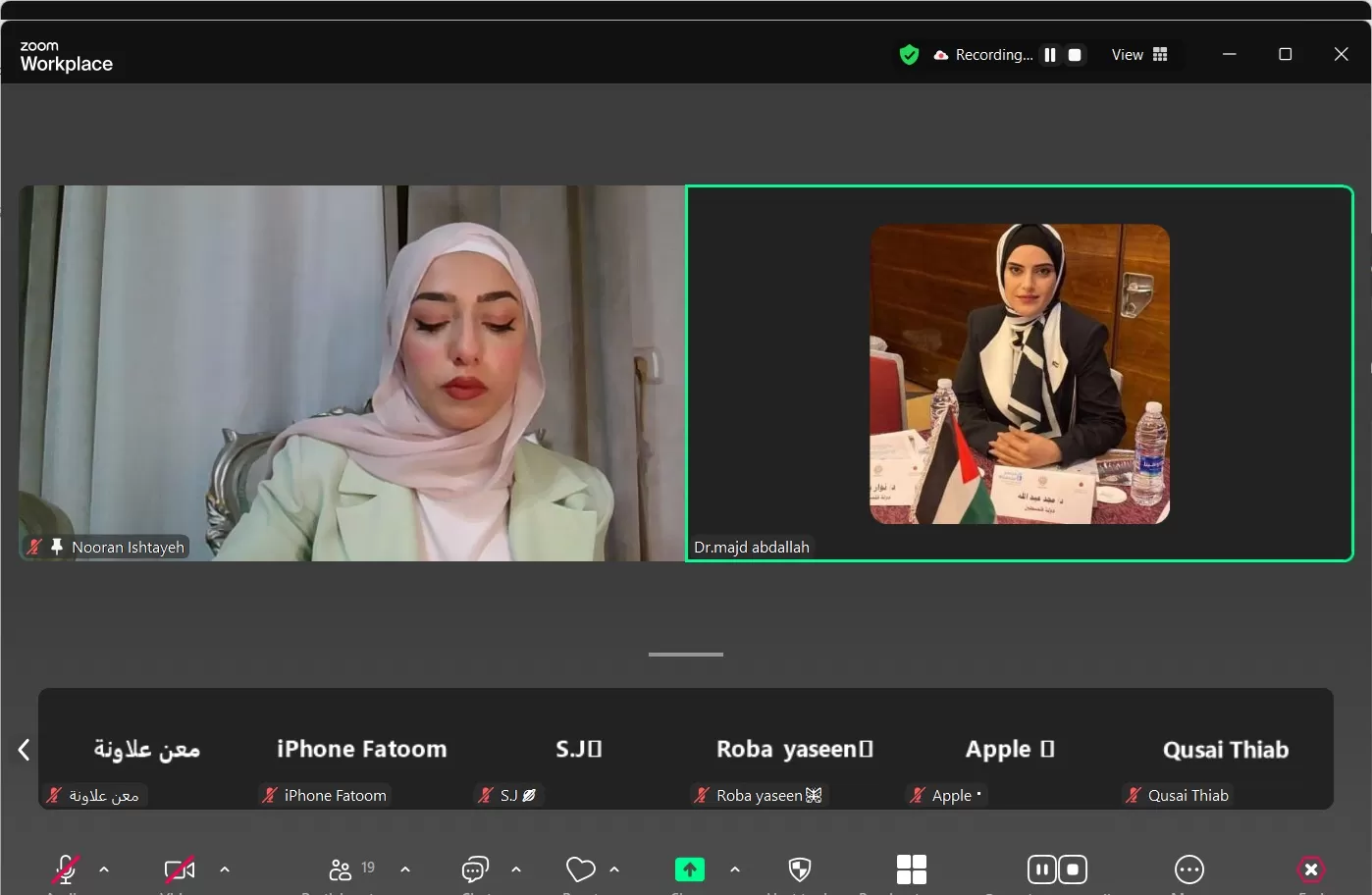Image resolution: width=1372 pixels, height=895 pixels.
Task: Stop recording via the top bar button
Action: click(x=1075, y=55)
